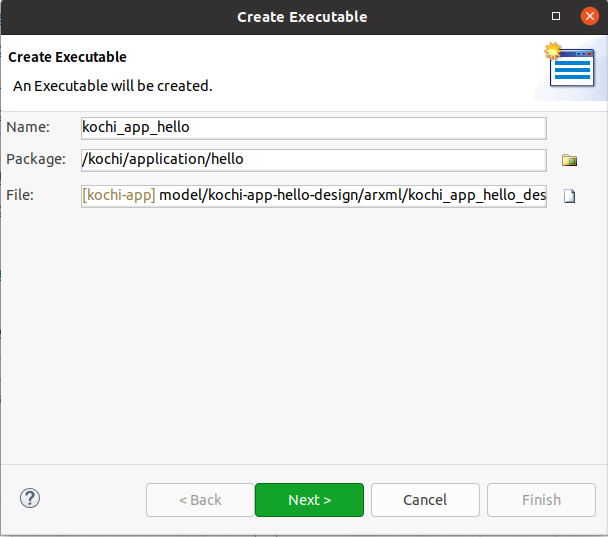Go back with the < Back button
The height and width of the screenshot is (537, 608).
tap(200, 500)
